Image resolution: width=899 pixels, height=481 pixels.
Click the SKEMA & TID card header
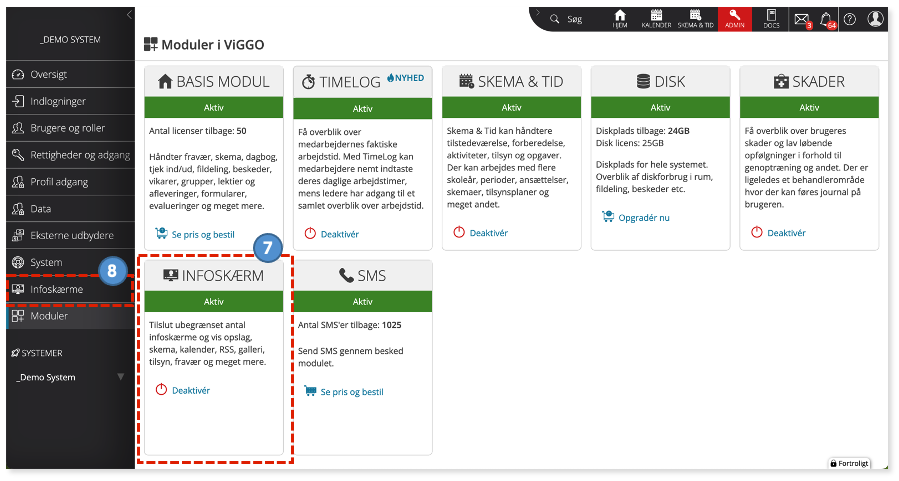point(511,82)
